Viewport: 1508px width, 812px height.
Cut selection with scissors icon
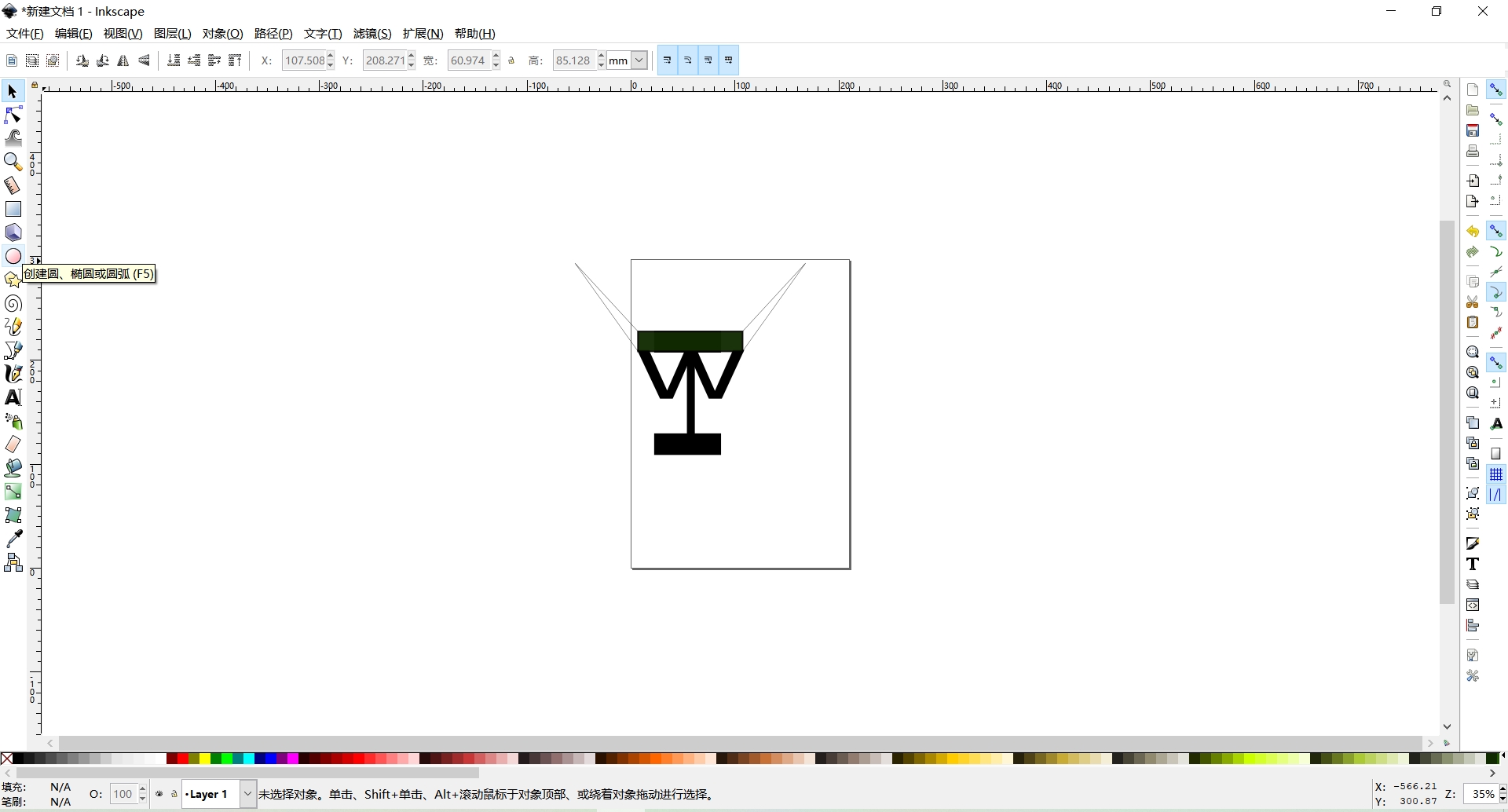(1473, 302)
